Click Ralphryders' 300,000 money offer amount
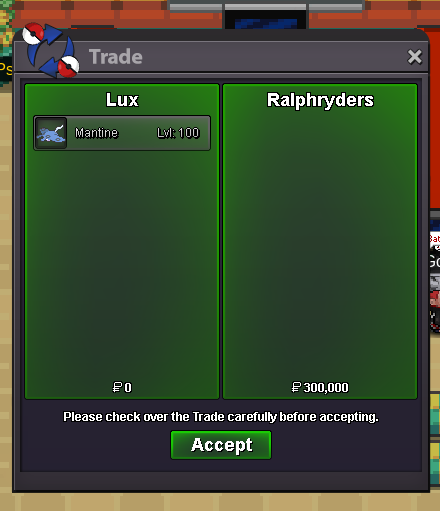 (x=326, y=388)
